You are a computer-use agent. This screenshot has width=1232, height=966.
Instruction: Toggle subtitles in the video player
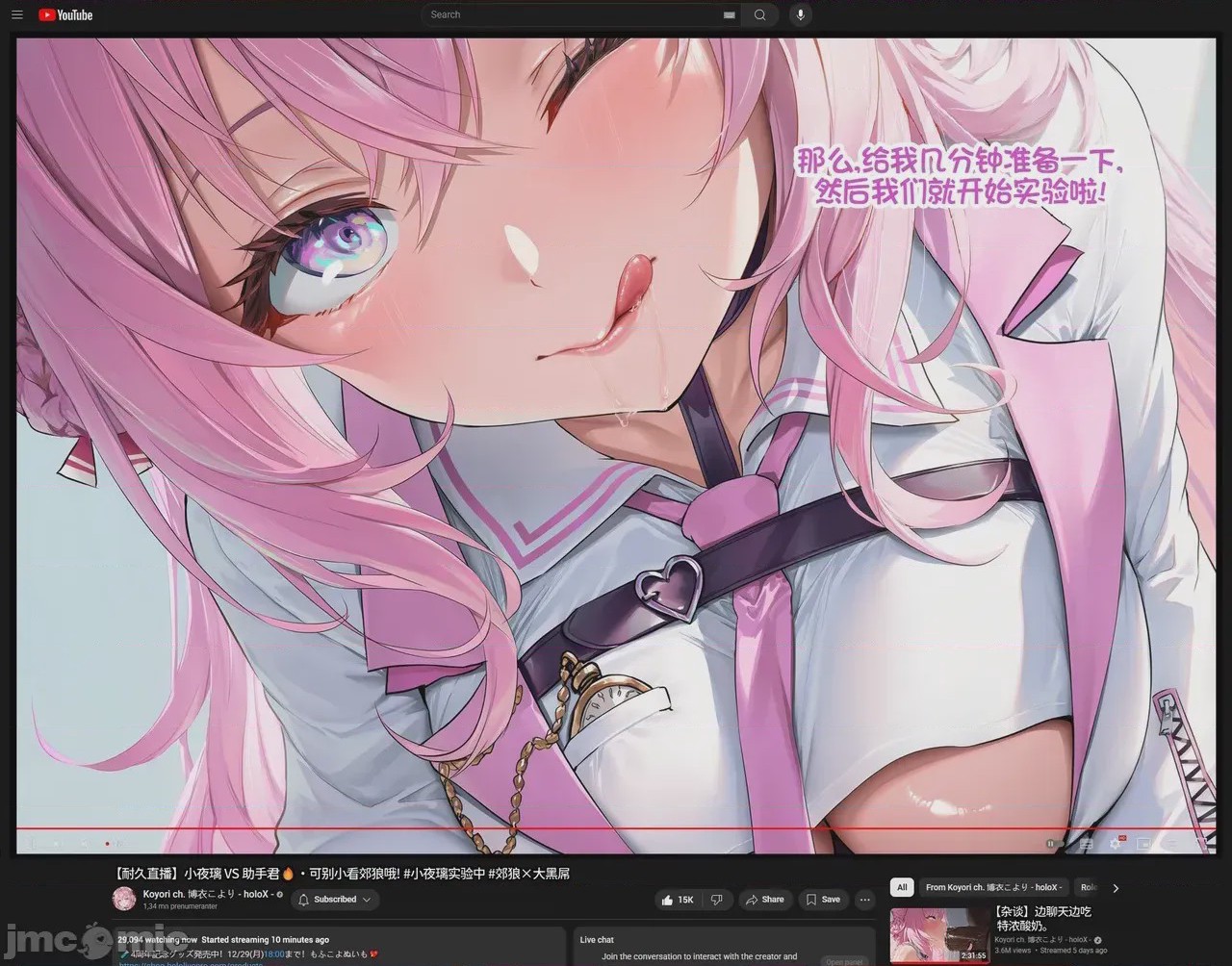(x=1086, y=843)
